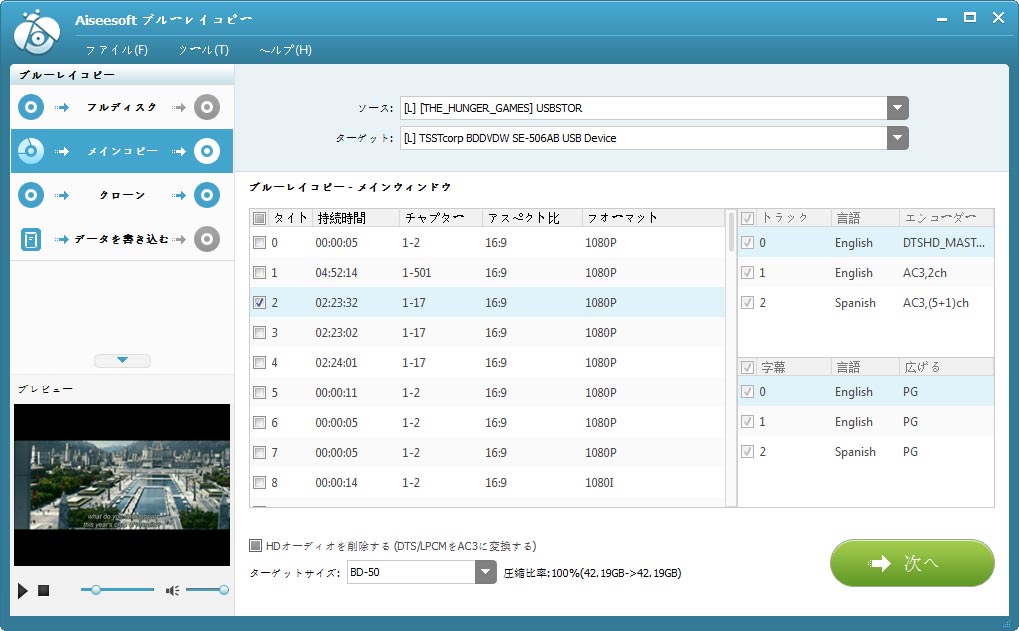Select the メインコピー mode icon
The width and height of the screenshot is (1019, 631).
31,151
